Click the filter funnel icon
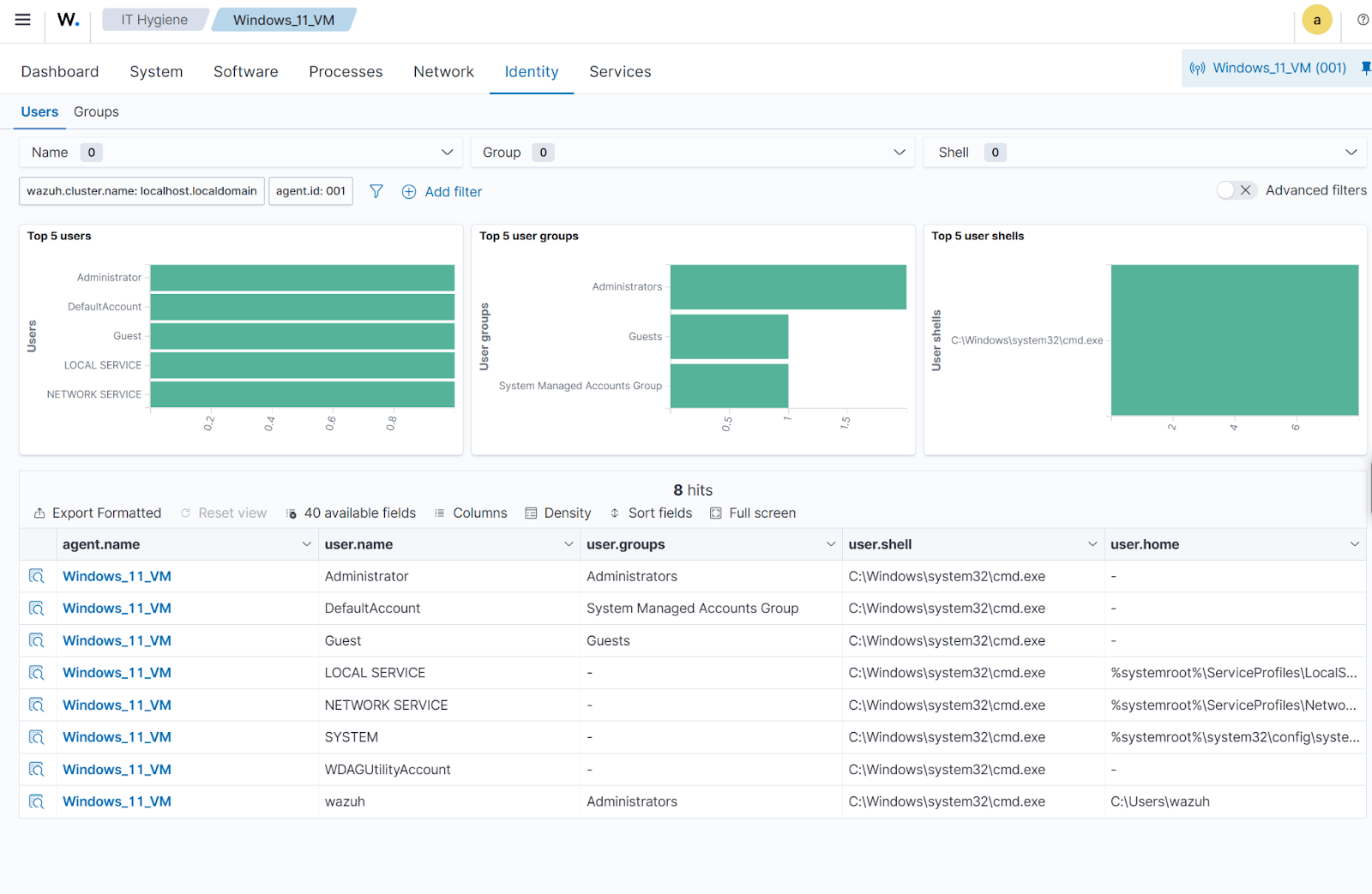 coord(376,191)
